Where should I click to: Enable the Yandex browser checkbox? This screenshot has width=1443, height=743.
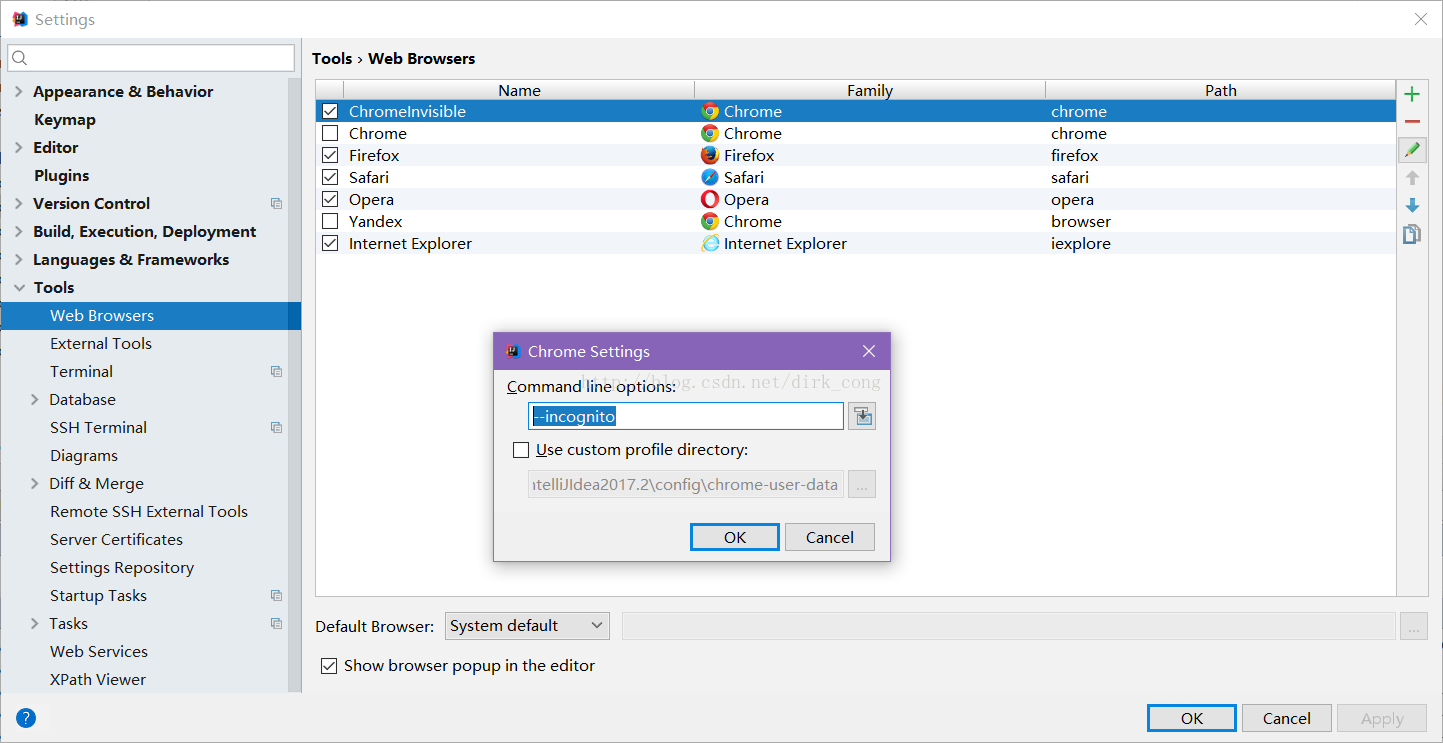[x=330, y=221]
